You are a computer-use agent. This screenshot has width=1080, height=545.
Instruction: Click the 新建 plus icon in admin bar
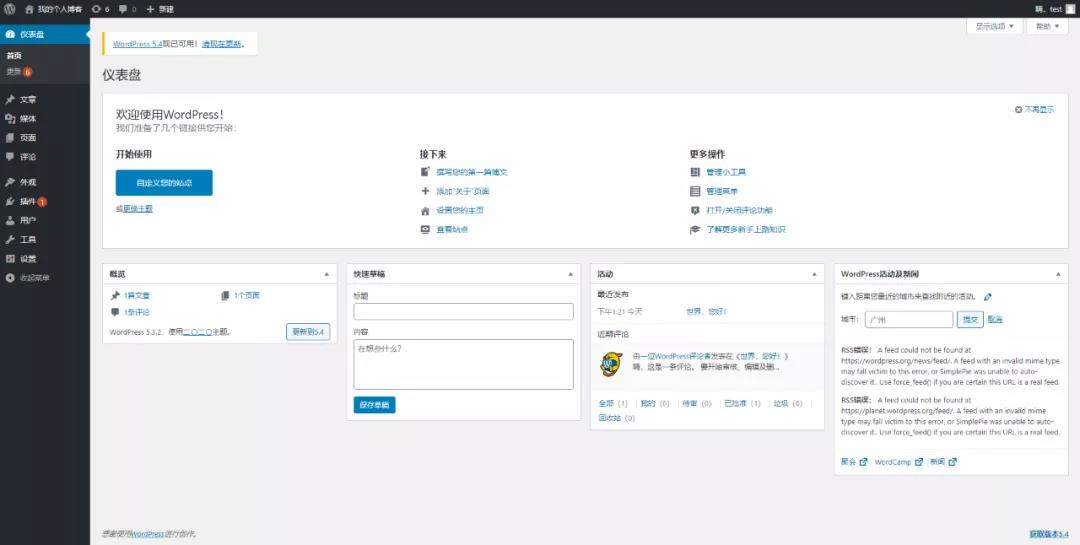click(150, 8)
